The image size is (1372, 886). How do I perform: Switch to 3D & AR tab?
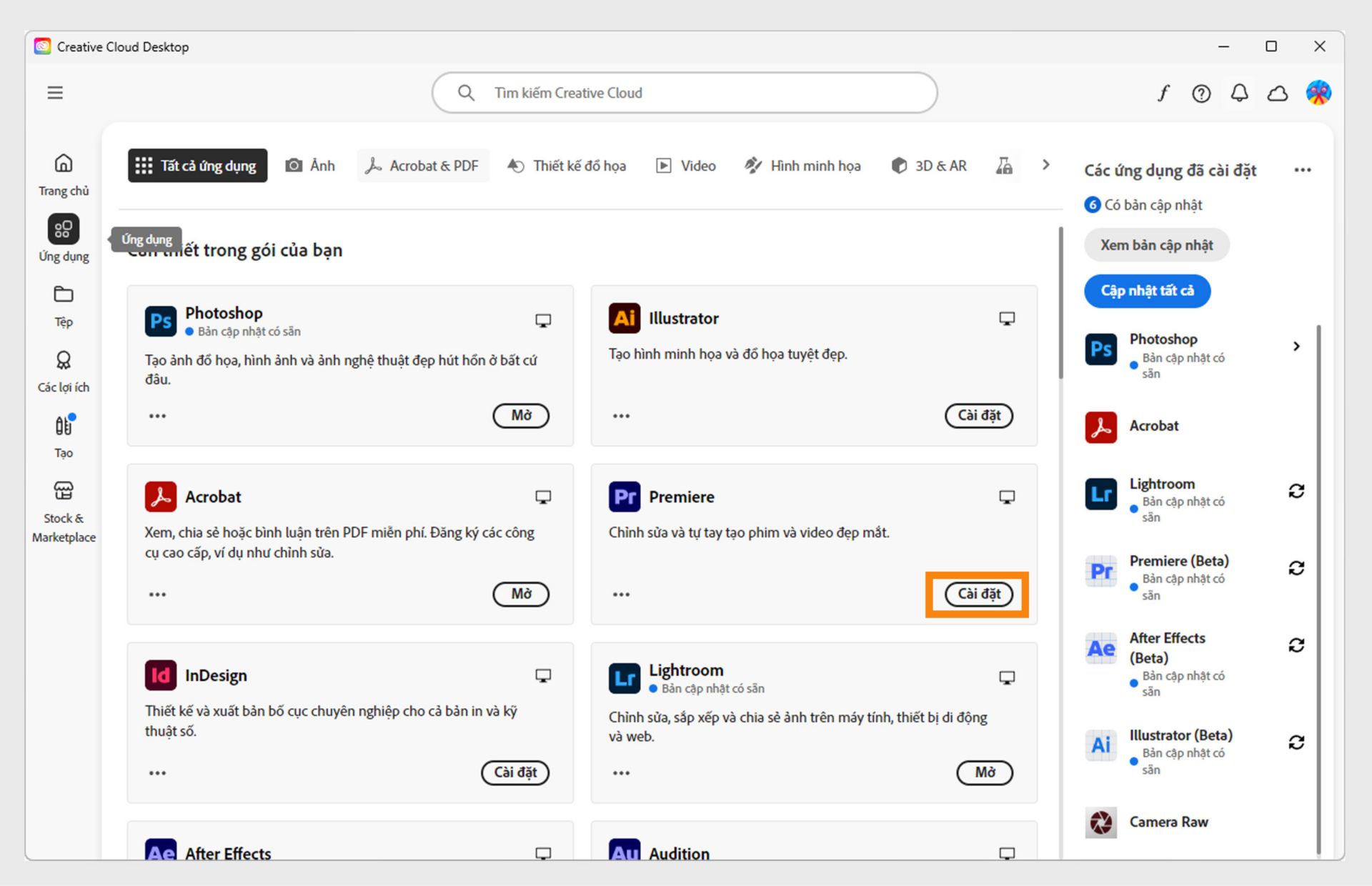(929, 166)
